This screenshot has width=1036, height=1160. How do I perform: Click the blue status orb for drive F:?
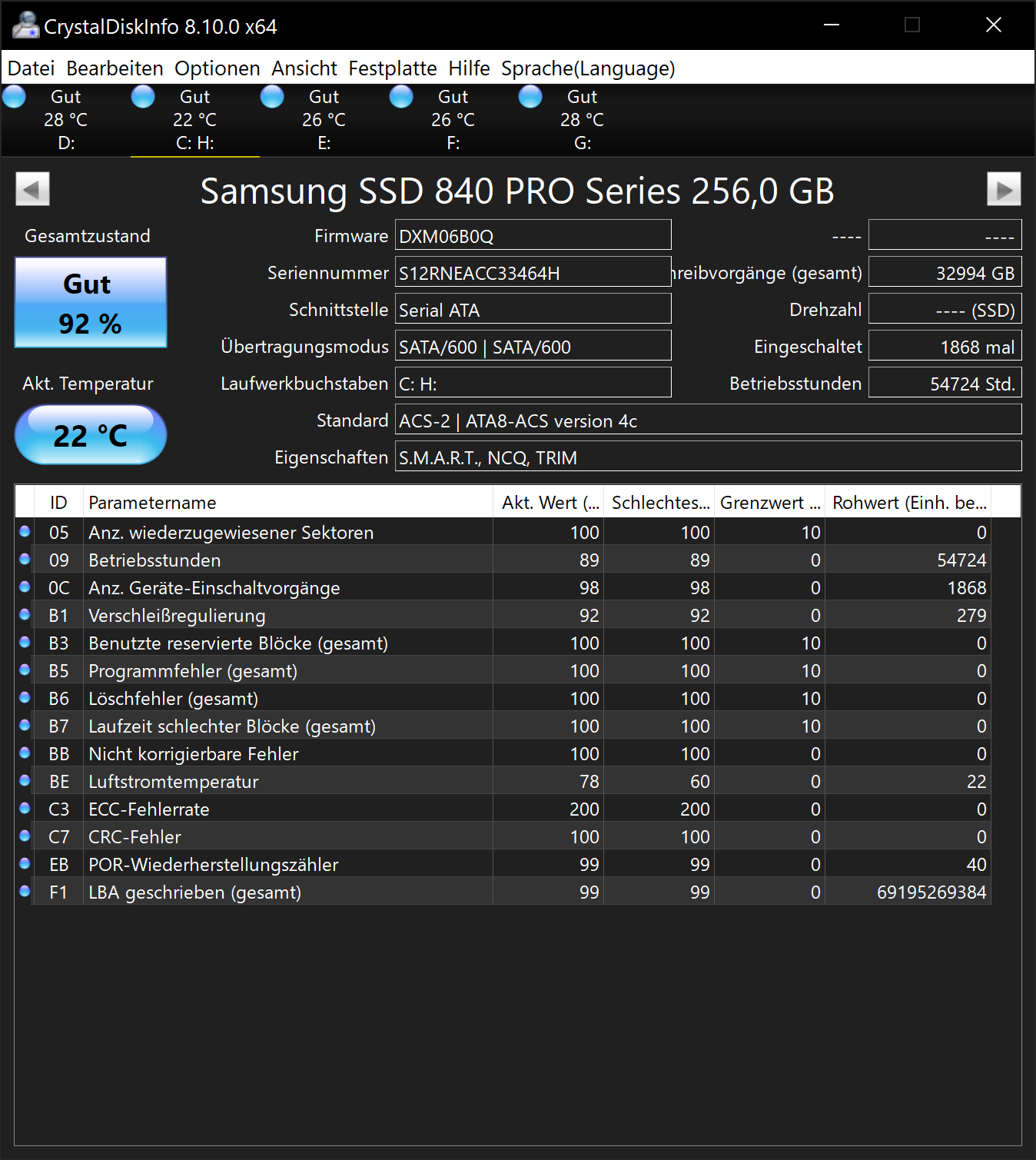click(x=401, y=97)
